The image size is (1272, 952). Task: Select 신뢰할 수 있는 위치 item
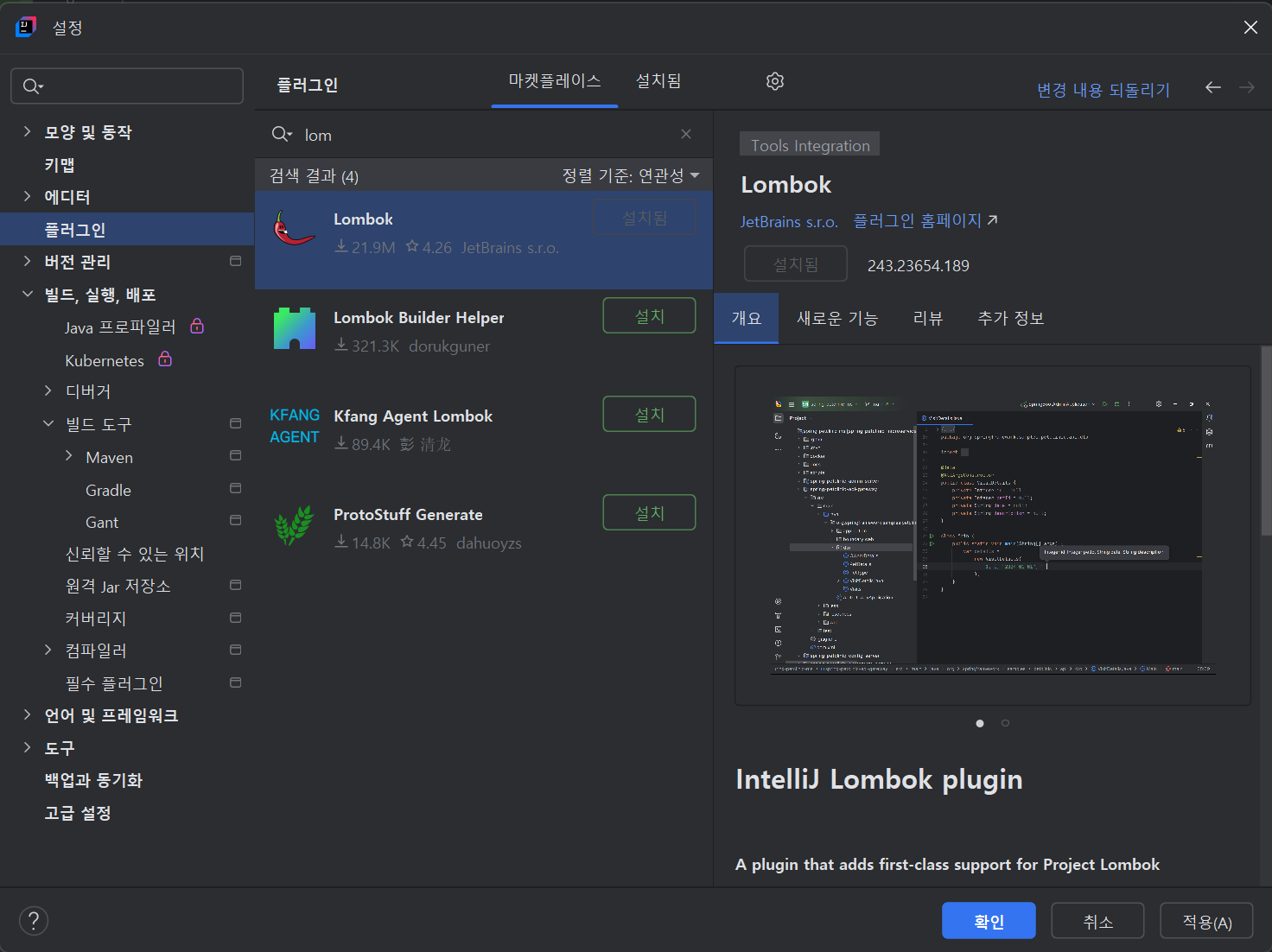(x=135, y=553)
